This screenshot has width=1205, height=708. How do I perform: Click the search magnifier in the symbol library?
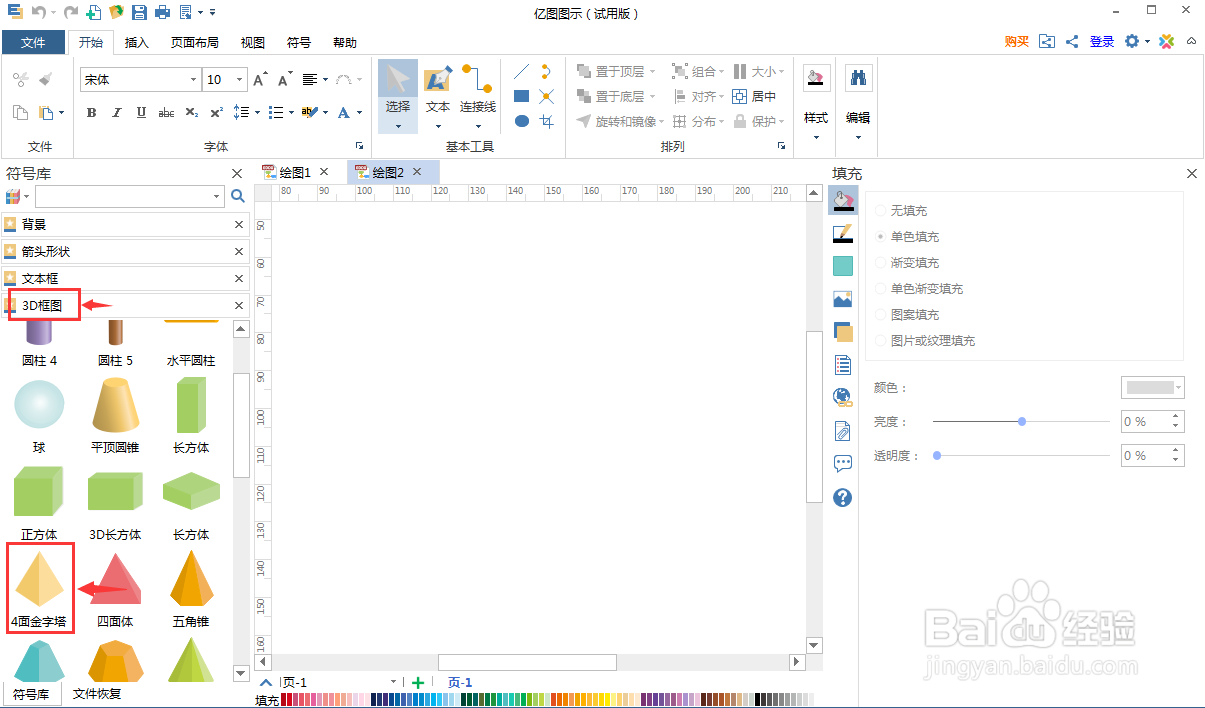[x=236, y=196]
